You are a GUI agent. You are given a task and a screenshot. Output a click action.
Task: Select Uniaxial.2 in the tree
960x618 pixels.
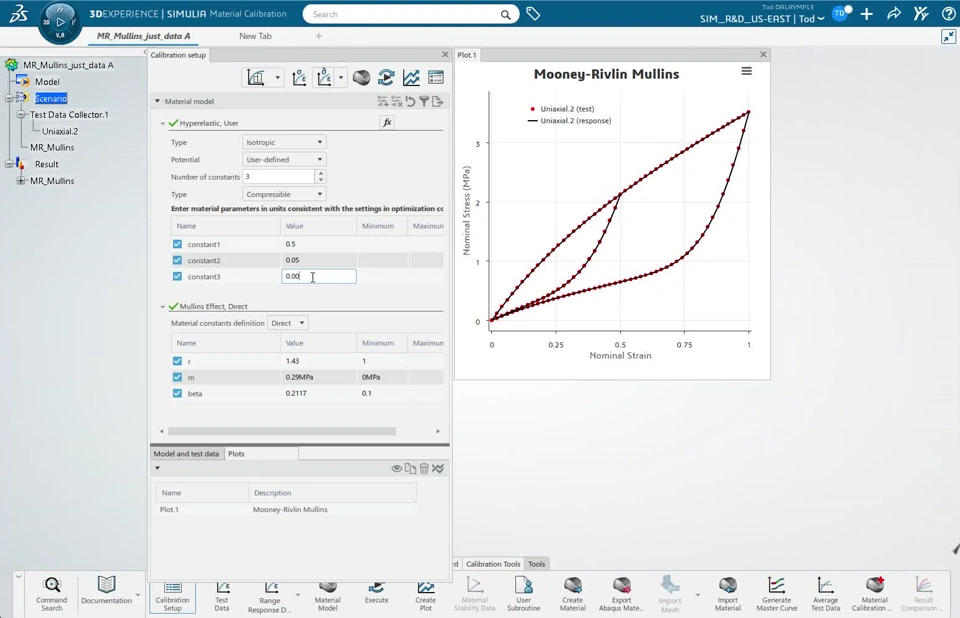[x=60, y=131]
